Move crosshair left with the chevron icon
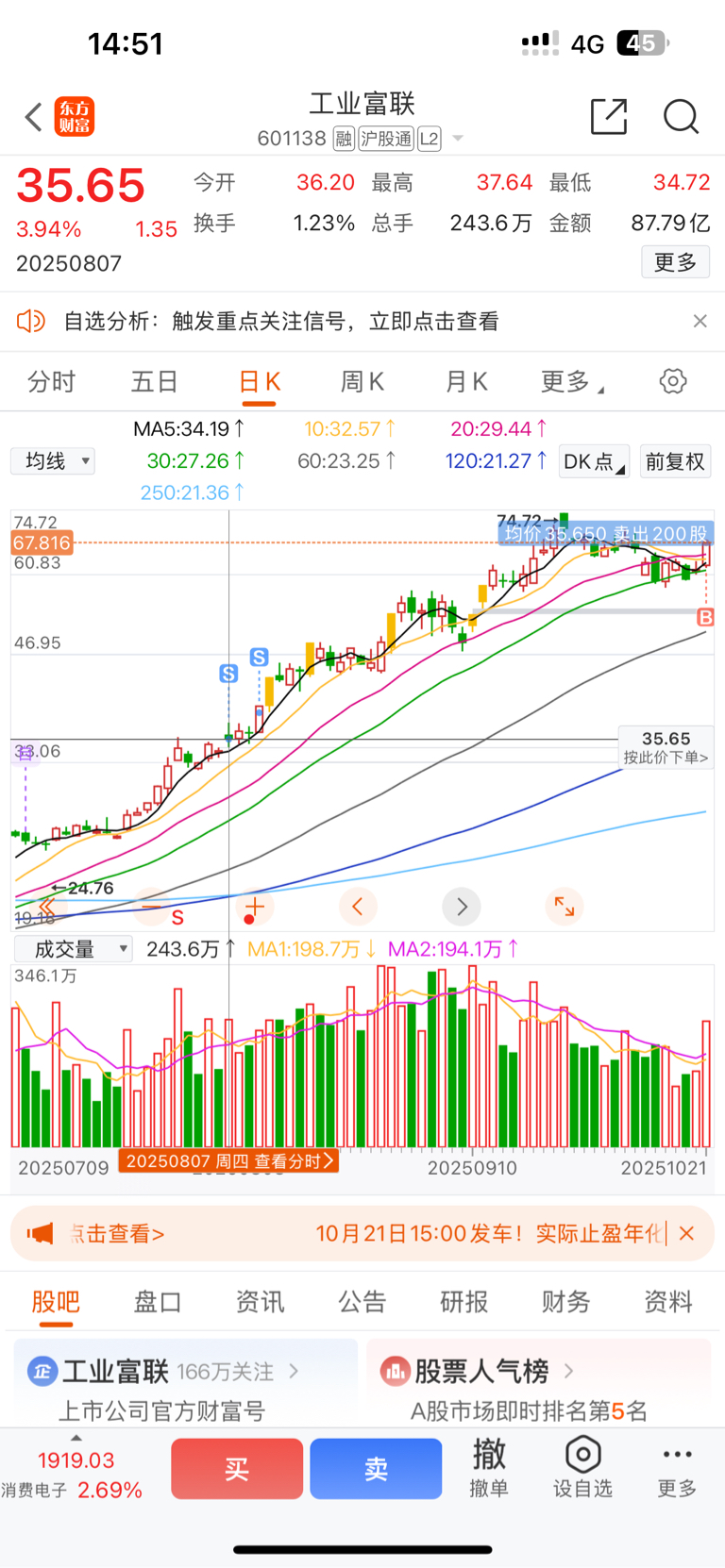 (358, 907)
